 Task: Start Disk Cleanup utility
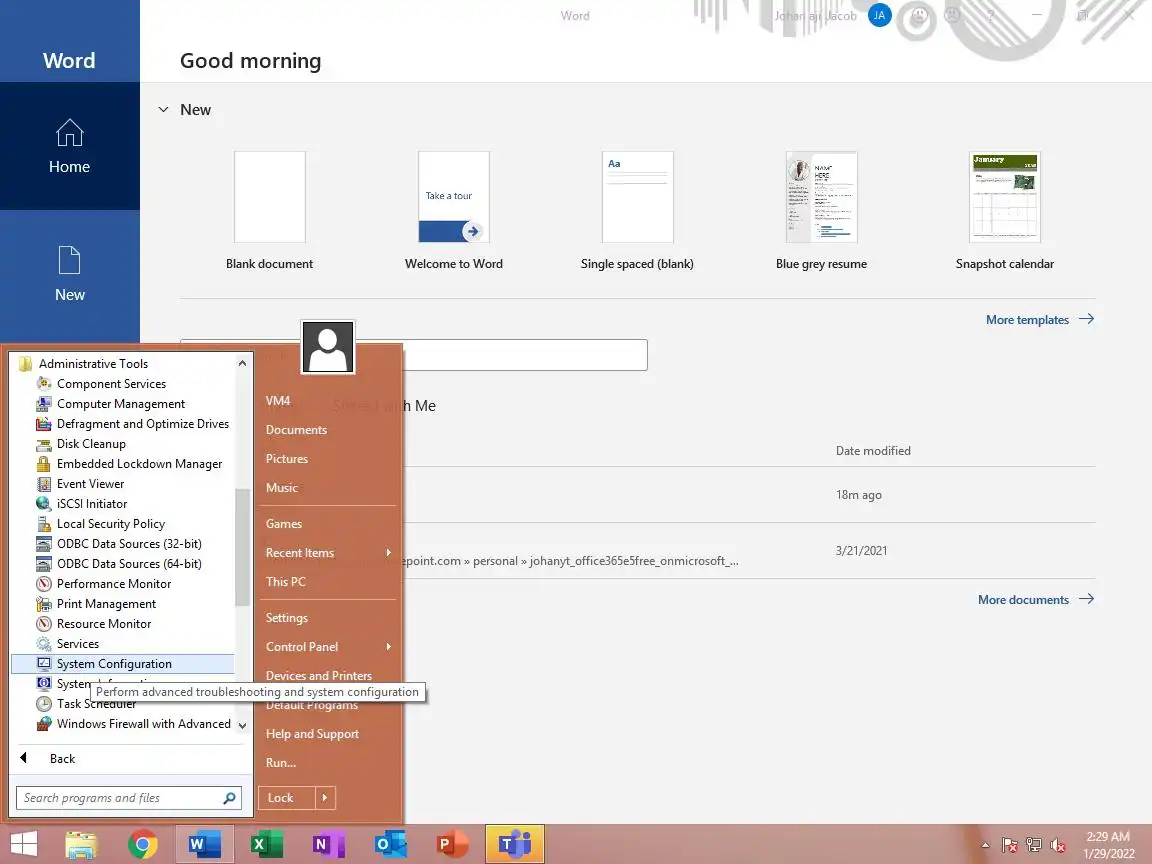point(91,443)
